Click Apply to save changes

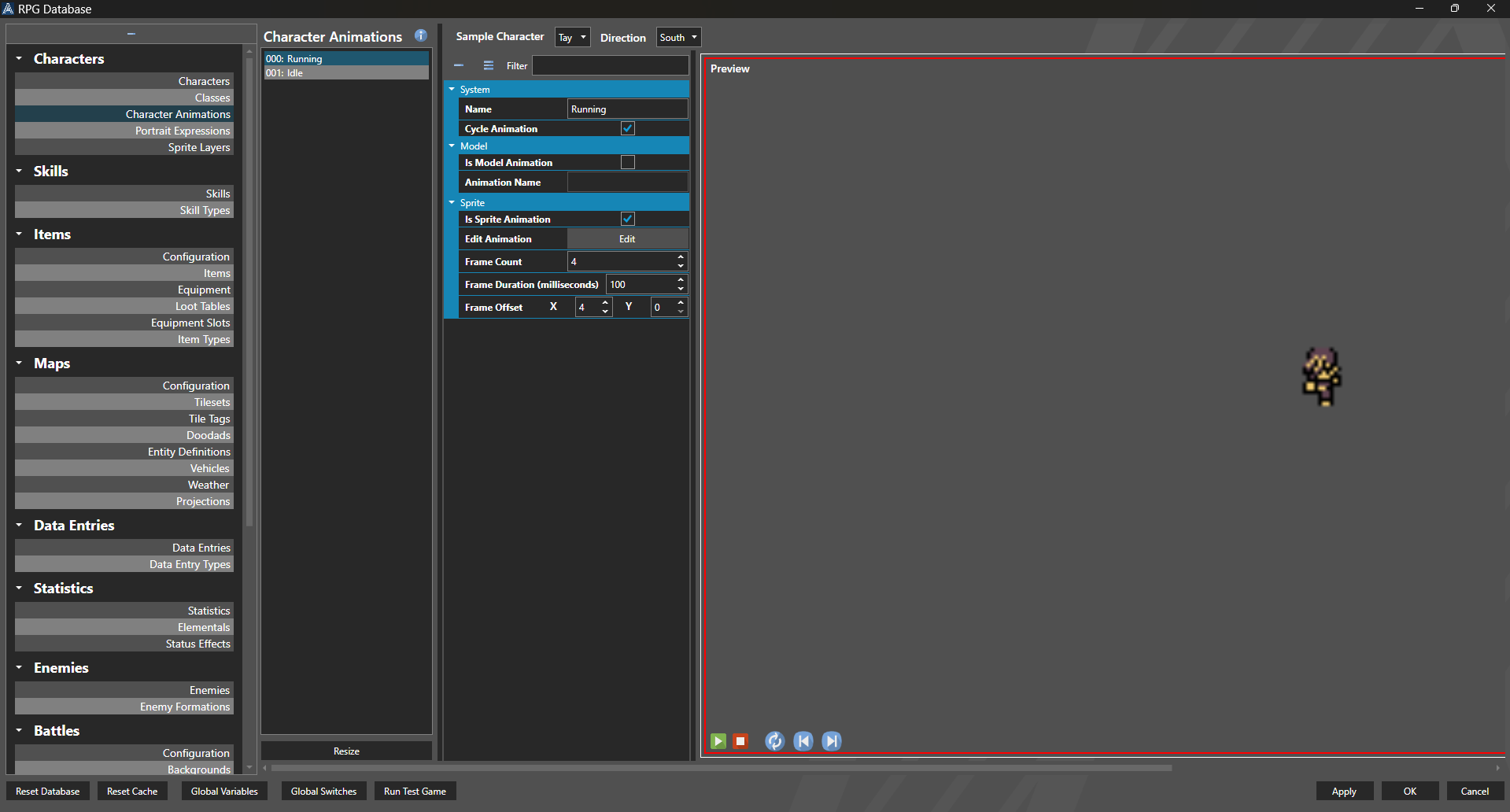click(x=1345, y=791)
